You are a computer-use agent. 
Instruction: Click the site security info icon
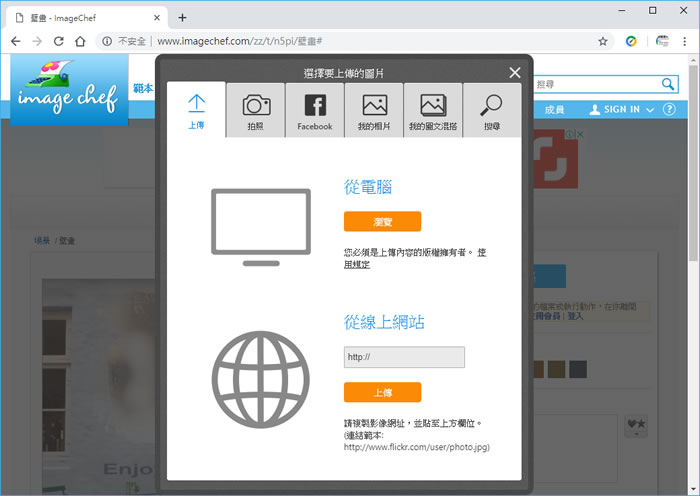pyautogui.click(x=107, y=42)
